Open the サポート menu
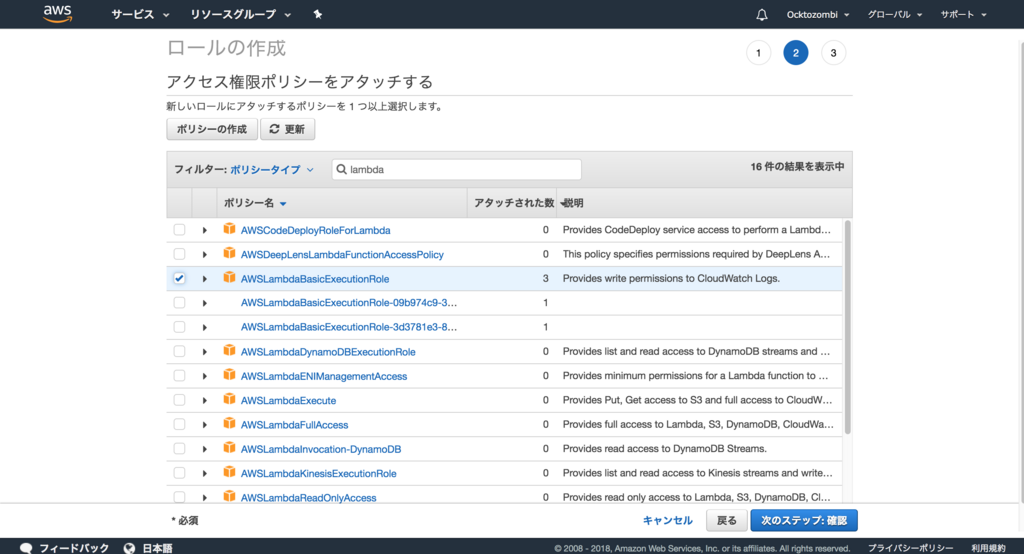 pyautogui.click(x=963, y=14)
